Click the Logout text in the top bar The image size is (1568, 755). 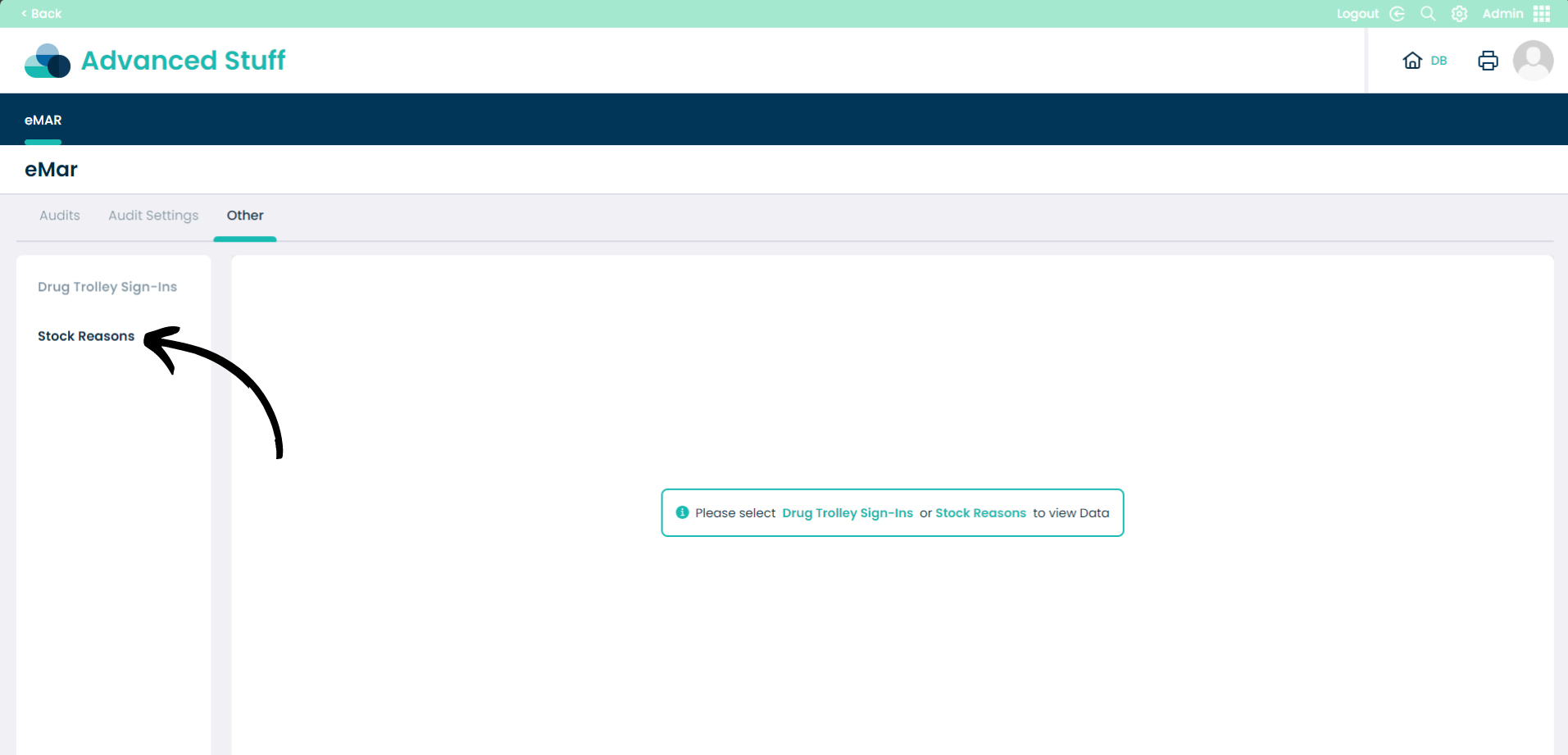pos(1357,14)
